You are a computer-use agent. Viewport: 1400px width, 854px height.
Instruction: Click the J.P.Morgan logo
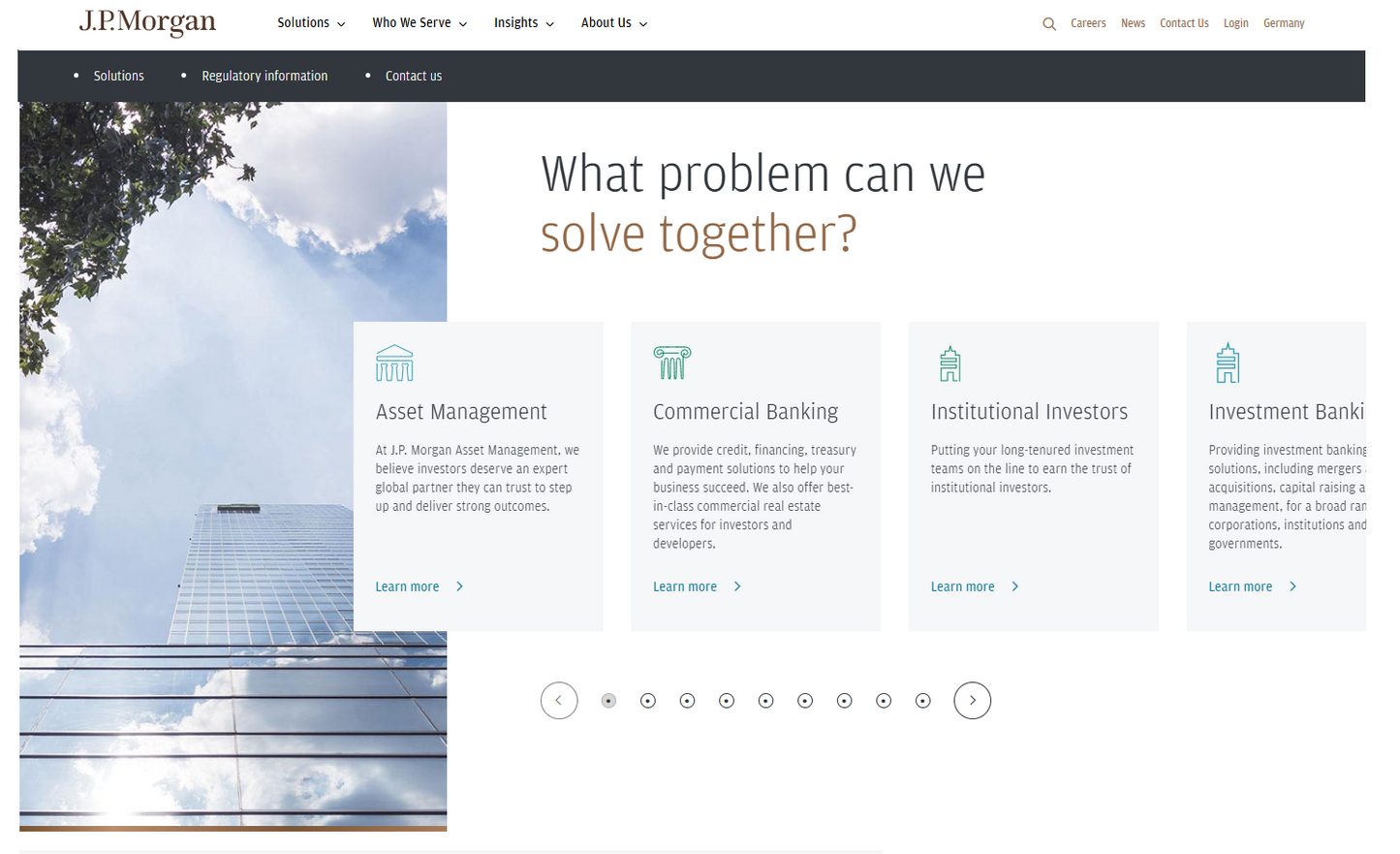[147, 23]
